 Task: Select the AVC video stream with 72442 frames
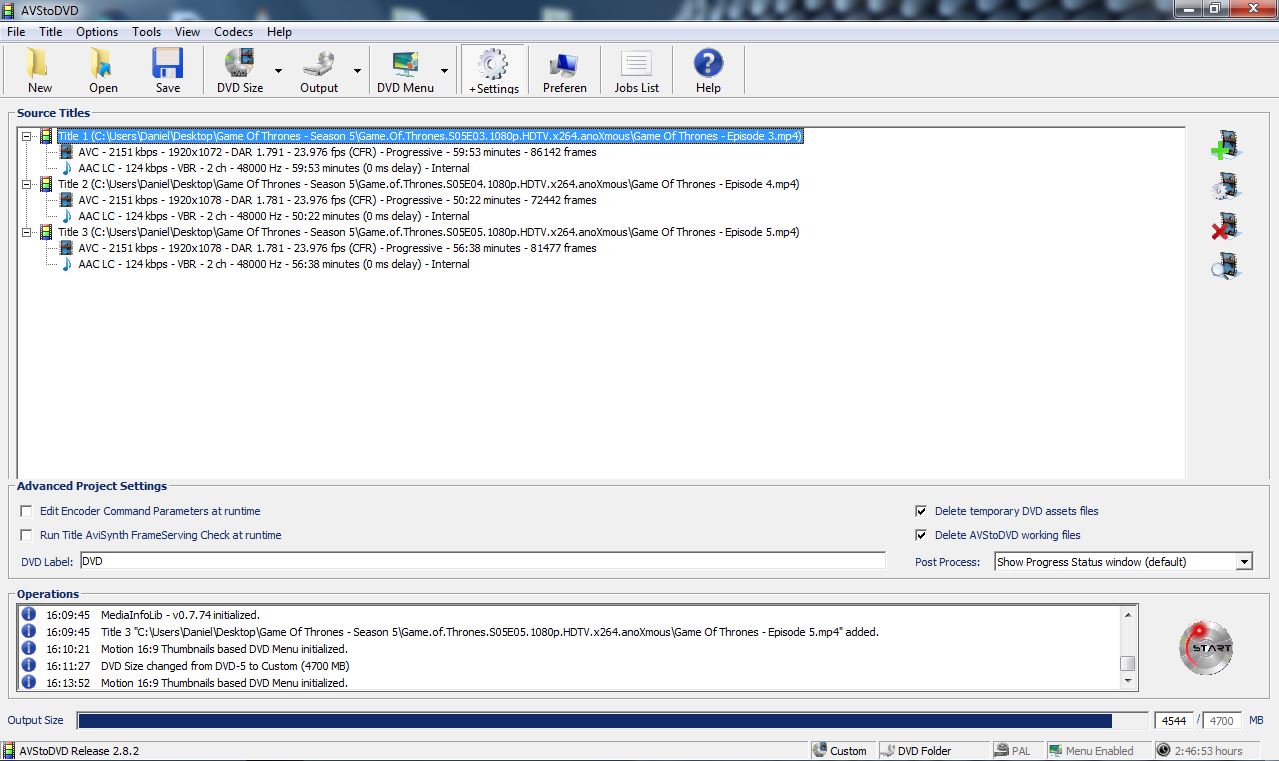click(x=338, y=200)
